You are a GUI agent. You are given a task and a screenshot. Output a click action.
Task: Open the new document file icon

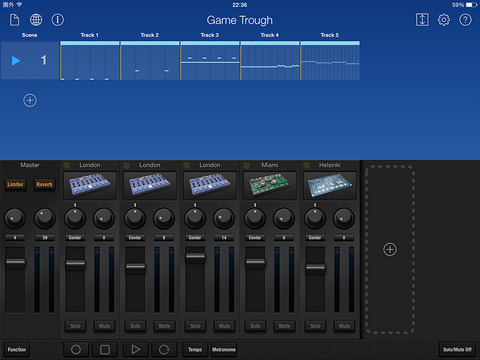[14, 20]
